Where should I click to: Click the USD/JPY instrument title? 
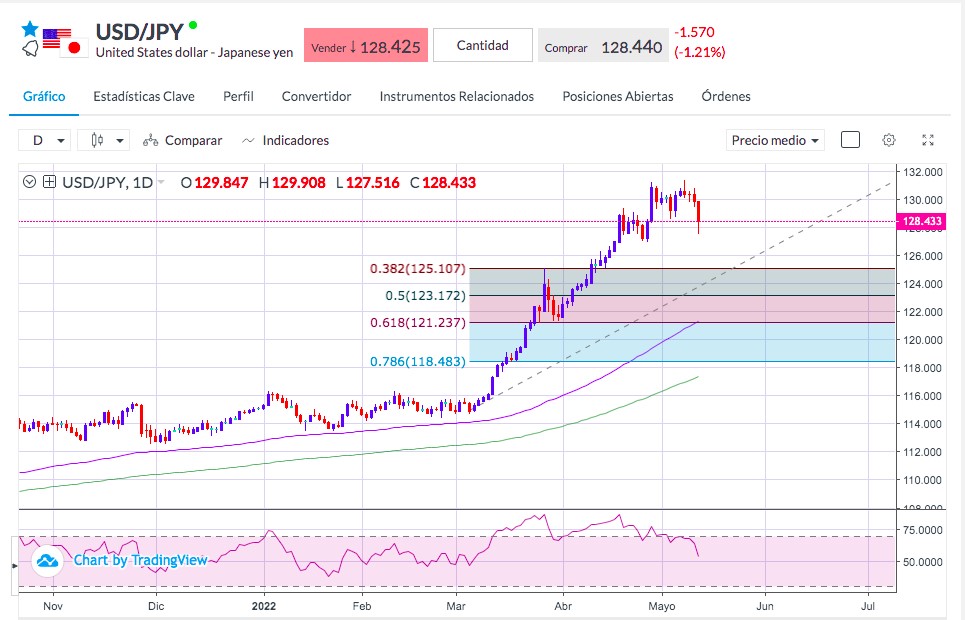click(140, 31)
